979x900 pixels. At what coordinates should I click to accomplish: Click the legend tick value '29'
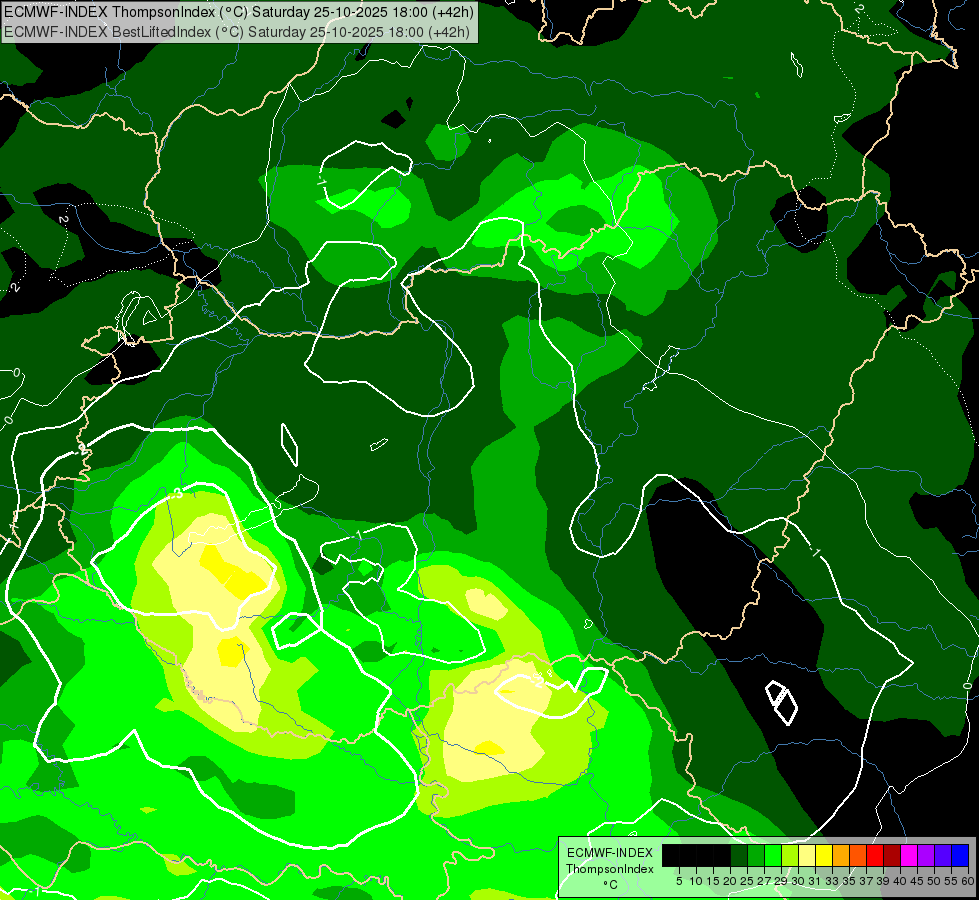pos(781,881)
